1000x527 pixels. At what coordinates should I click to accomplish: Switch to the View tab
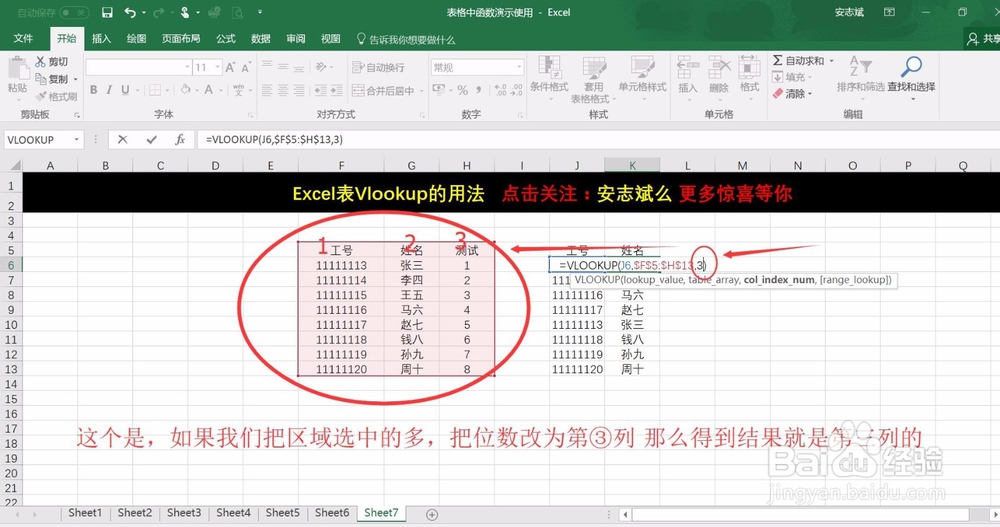pos(330,39)
